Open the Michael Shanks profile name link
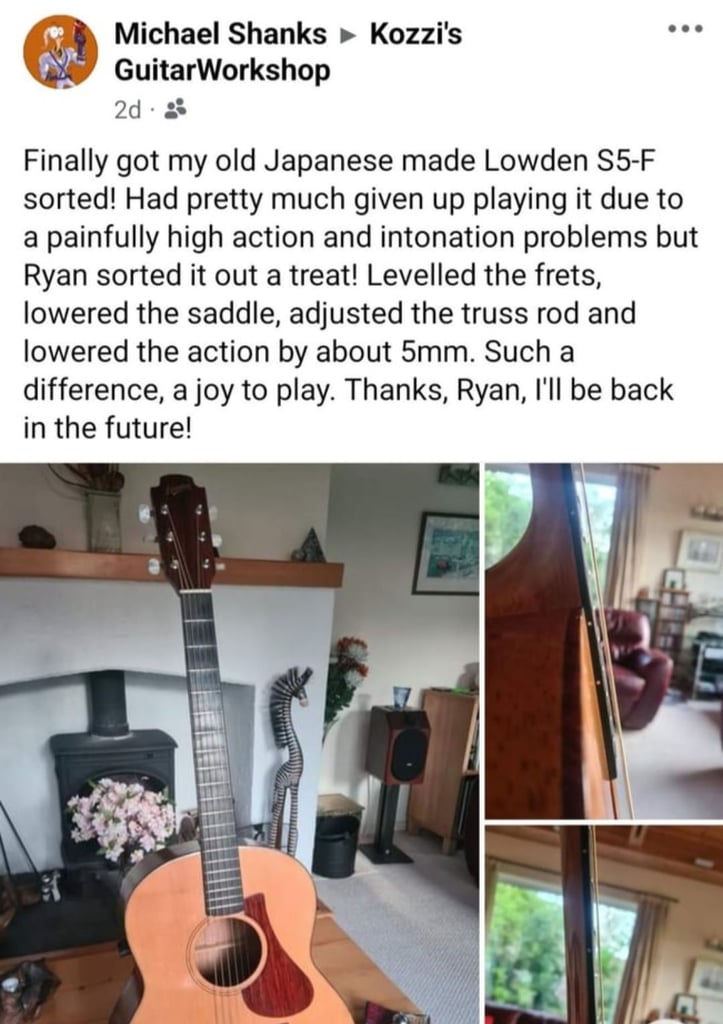 pos(220,33)
